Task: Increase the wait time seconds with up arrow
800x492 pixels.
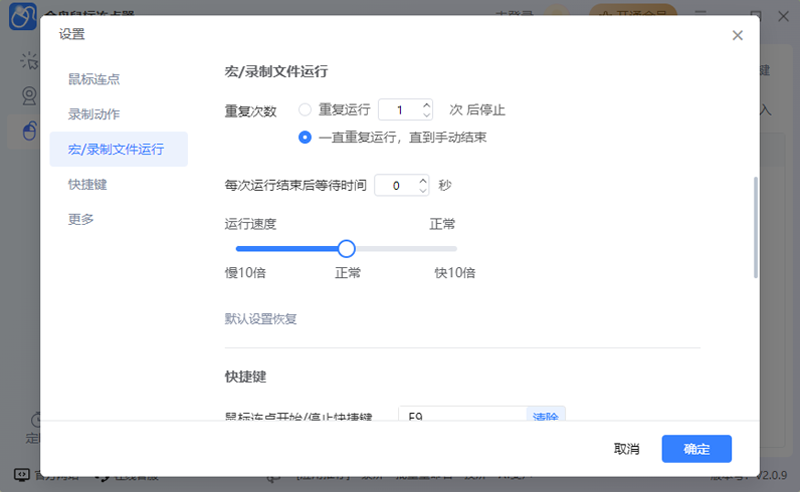Action: click(x=423, y=181)
